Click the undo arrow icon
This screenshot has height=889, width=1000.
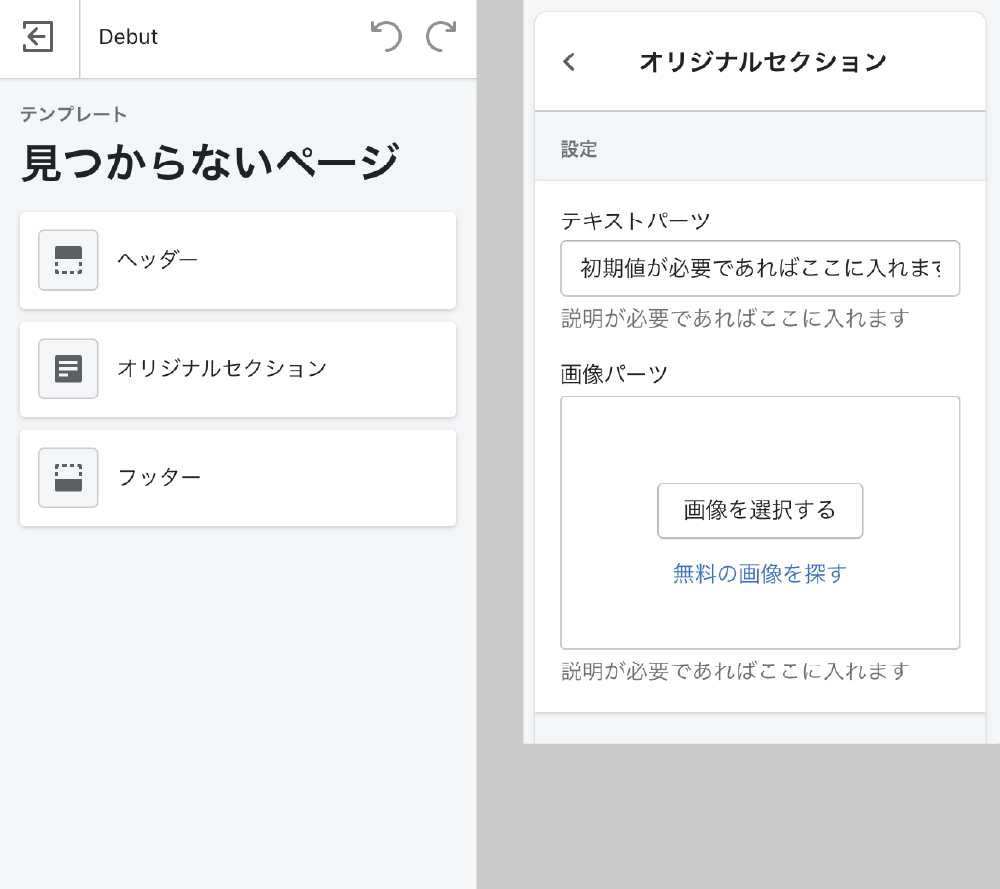[x=386, y=37]
